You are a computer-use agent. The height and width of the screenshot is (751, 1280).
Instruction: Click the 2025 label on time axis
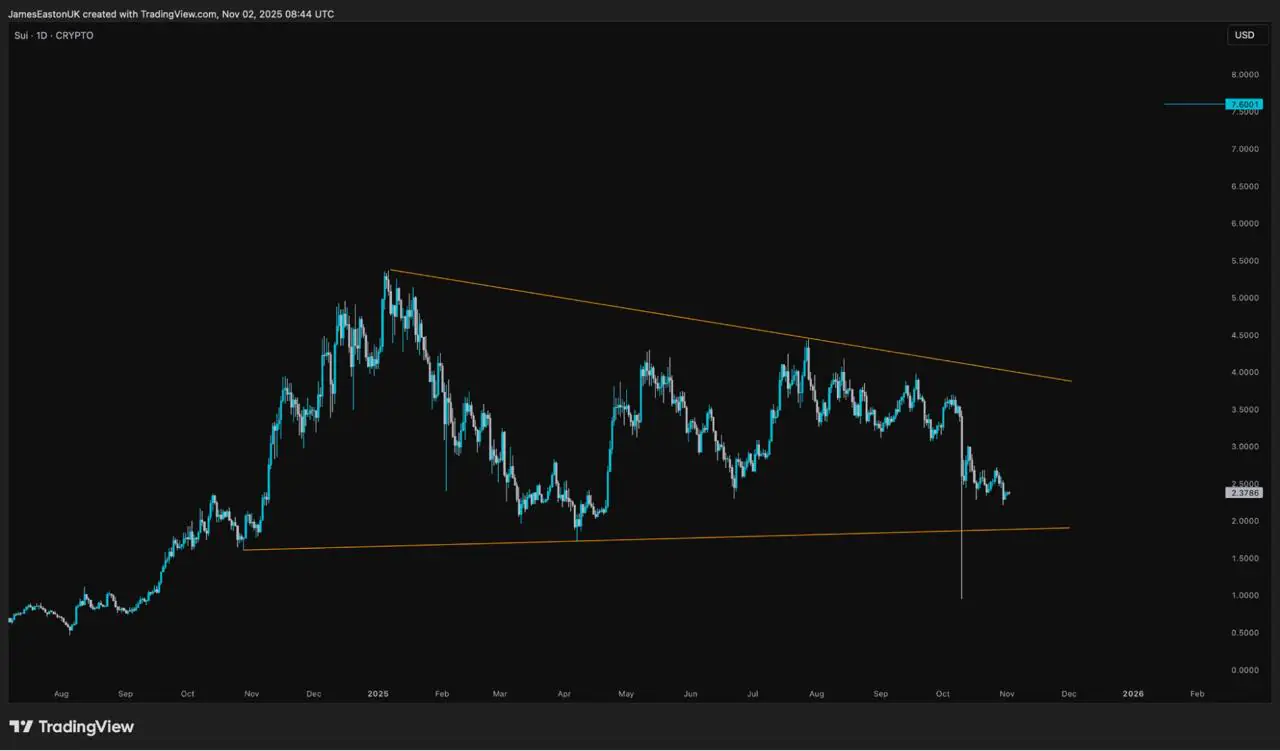pos(378,693)
